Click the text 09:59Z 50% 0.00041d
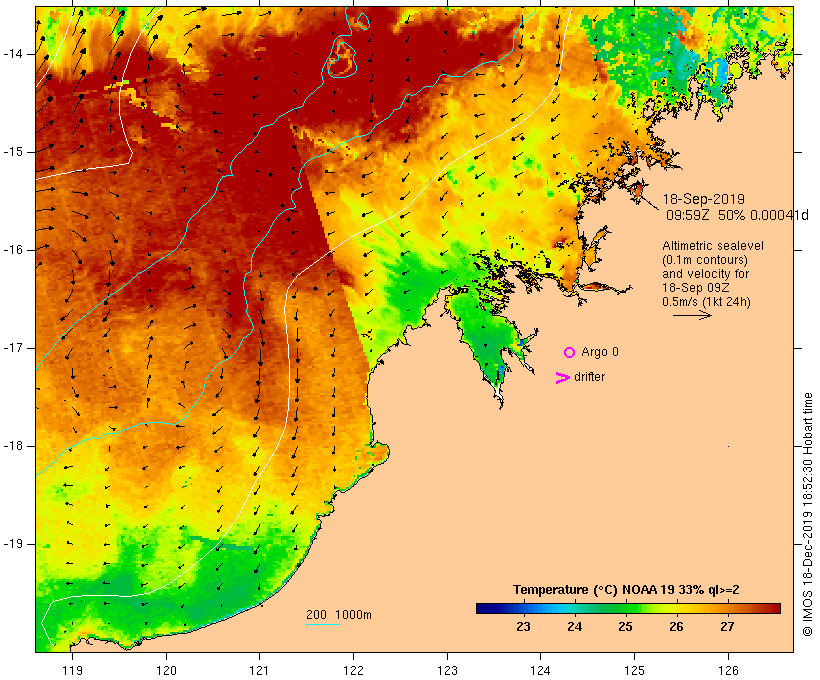This screenshot has width=820, height=680. click(x=737, y=215)
